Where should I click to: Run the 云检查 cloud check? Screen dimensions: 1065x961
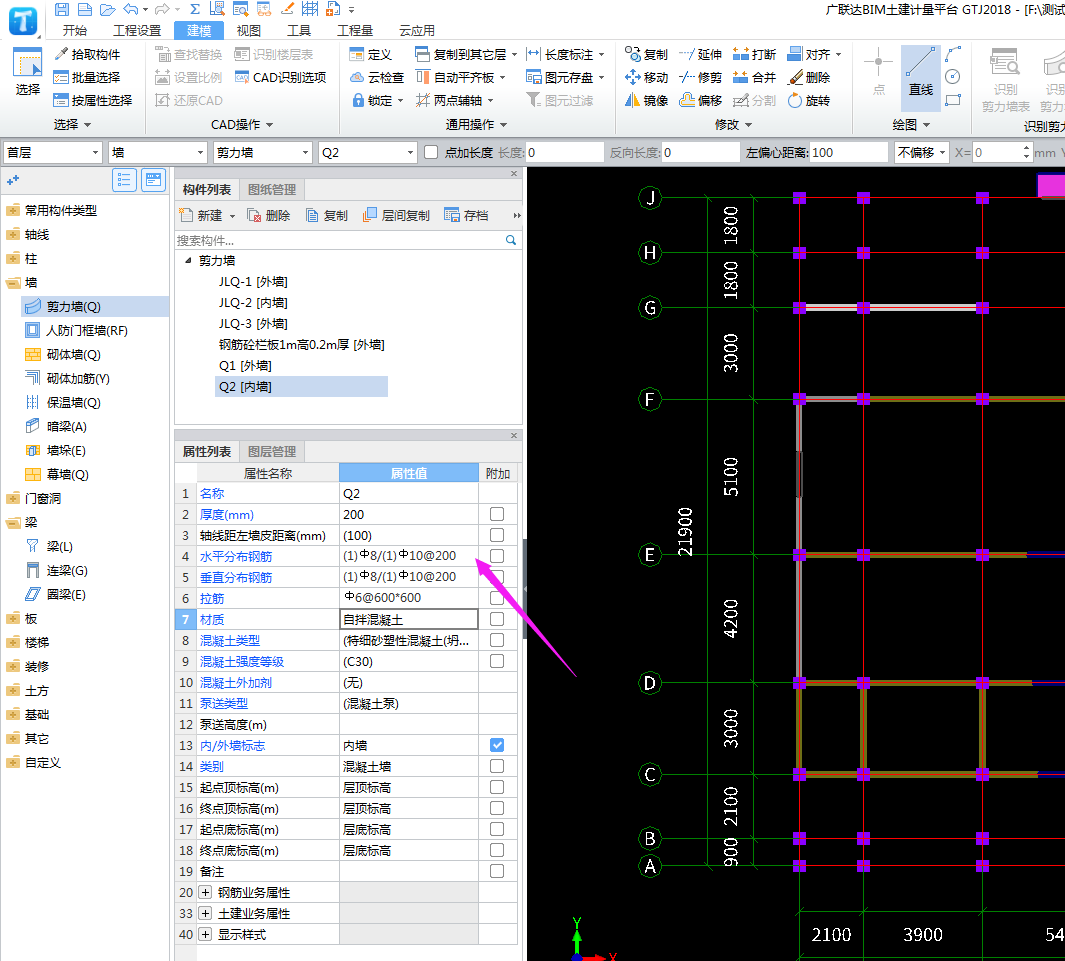[x=377, y=77]
